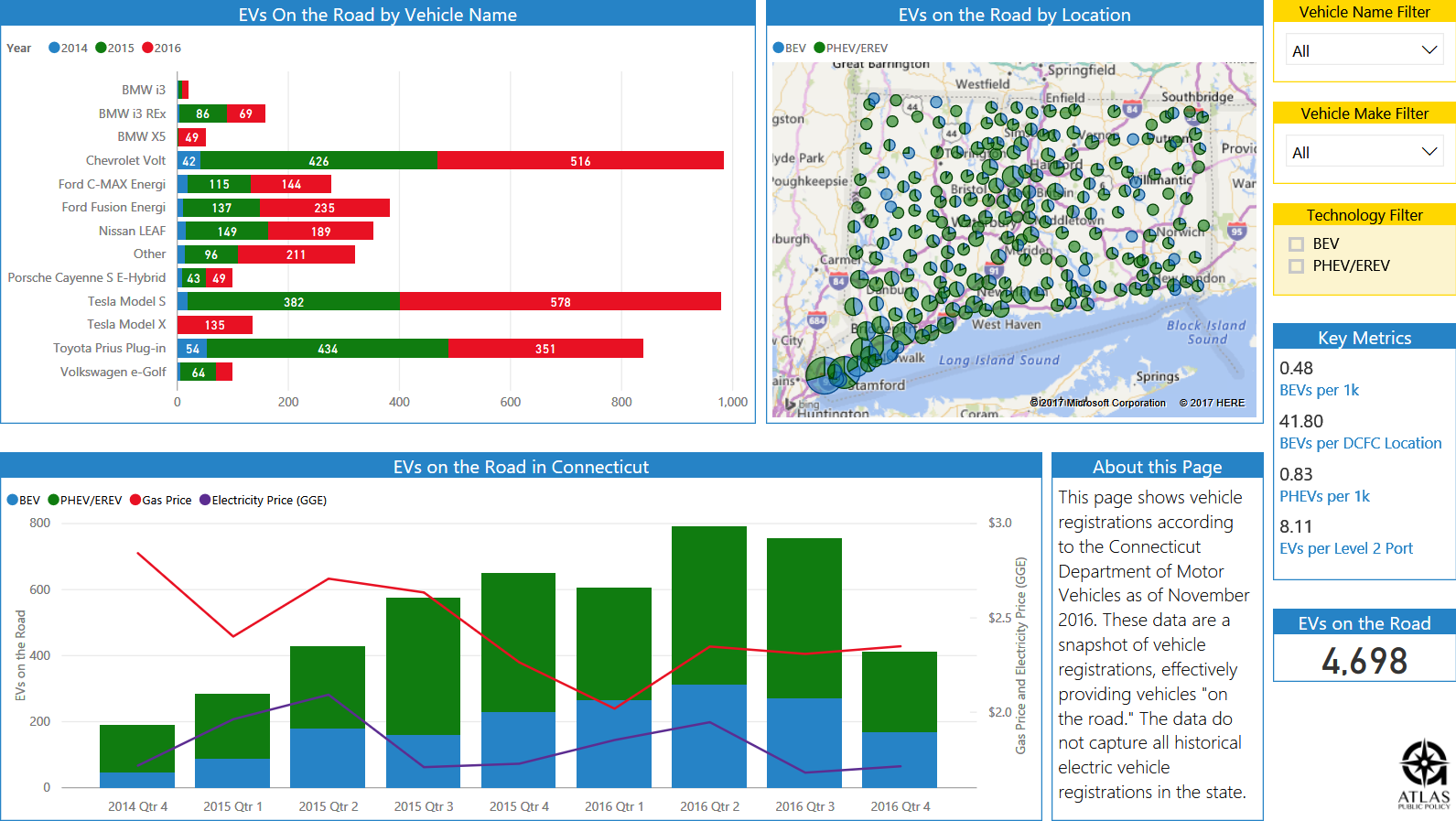The image size is (1456, 821).
Task: Select the 2016 Qtr 4 blue BEV column
Action: pyautogui.click(x=900, y=760)
